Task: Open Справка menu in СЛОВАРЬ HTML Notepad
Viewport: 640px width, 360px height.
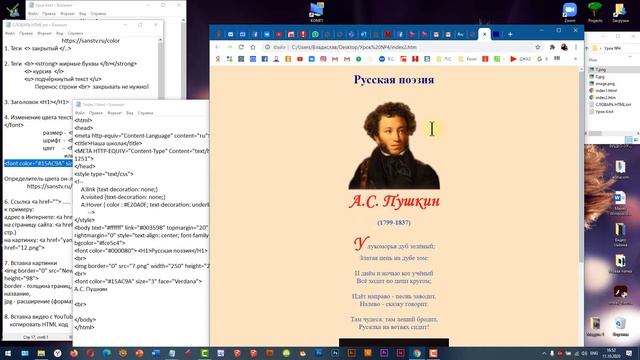Action: [x=75, y=33]
